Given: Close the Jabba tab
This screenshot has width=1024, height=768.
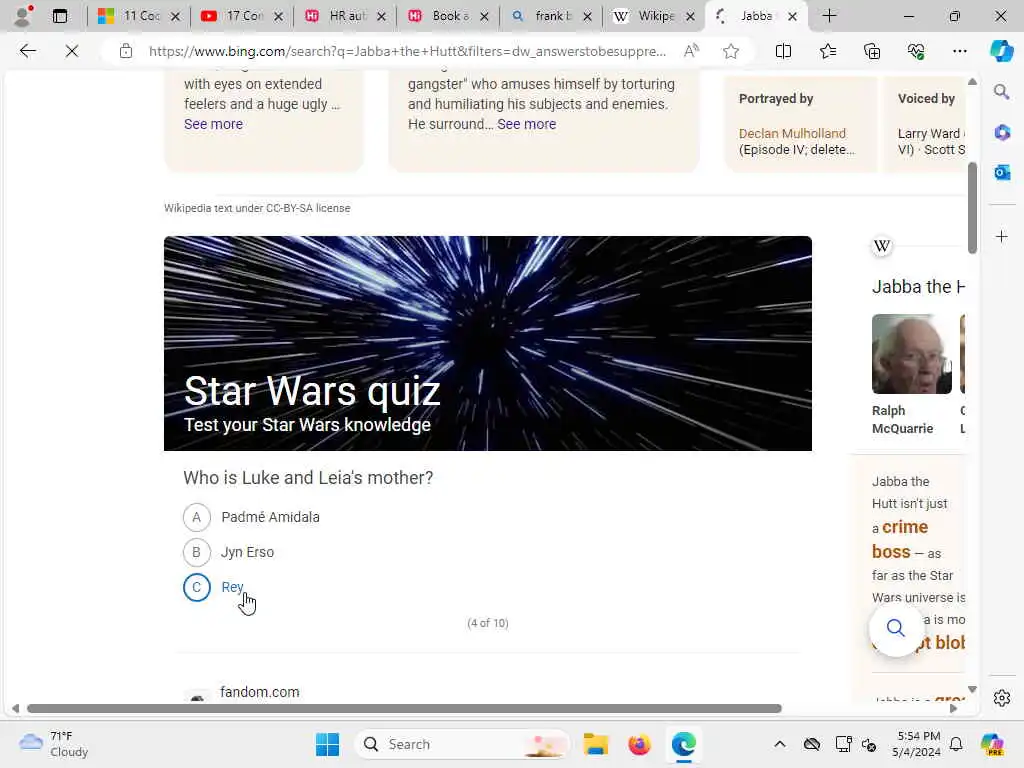Looking at the screenshot, I should pyautogui.click(x=792, y=16).
